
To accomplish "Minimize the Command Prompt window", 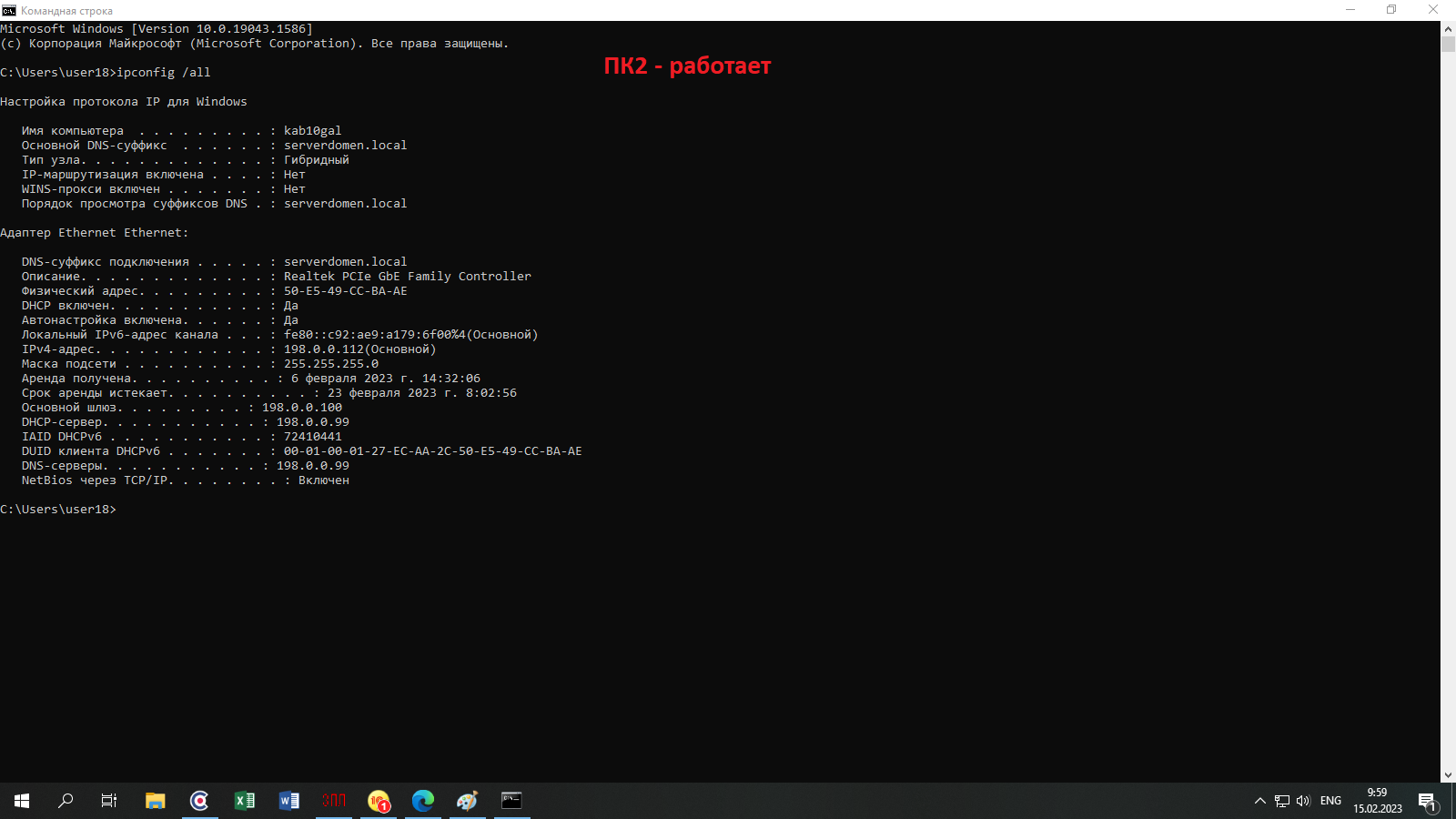I will 1350,10.
